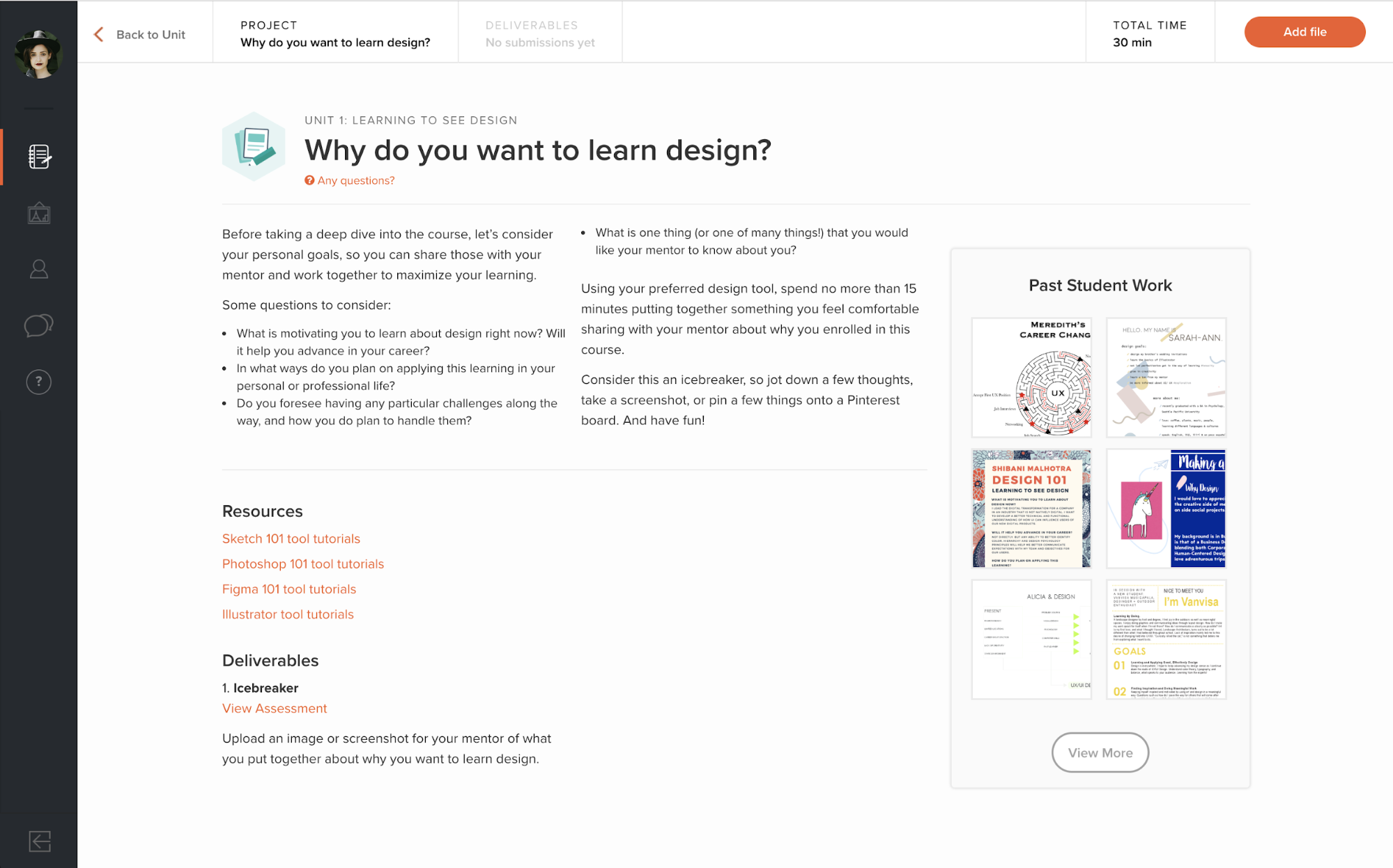Click the notebook/curriculum icon in sidebar
The width and height of the screenshot is (1393, 868).
[x=38, y=156]
